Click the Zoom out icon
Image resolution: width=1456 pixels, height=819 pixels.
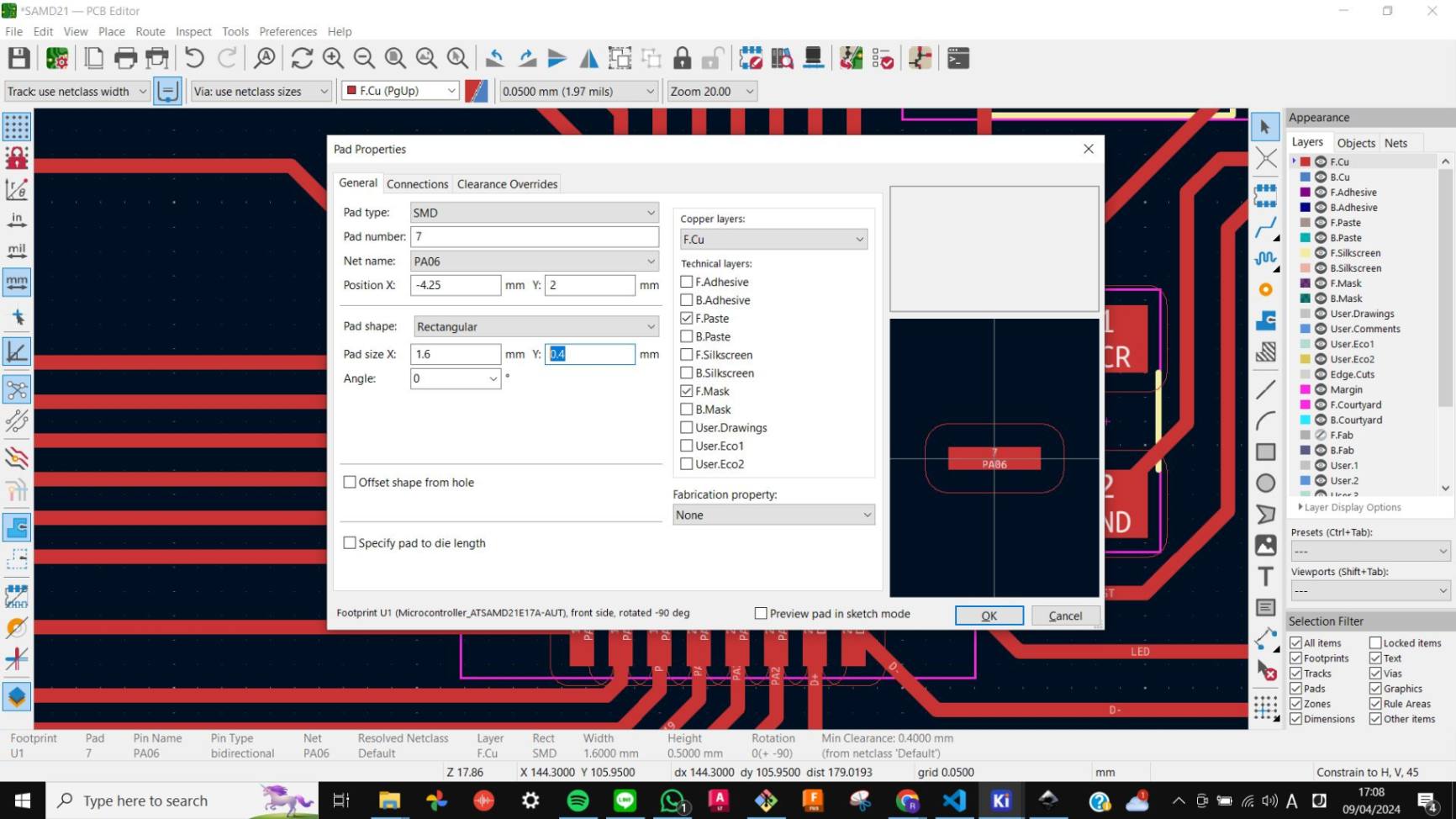point(364,58)
